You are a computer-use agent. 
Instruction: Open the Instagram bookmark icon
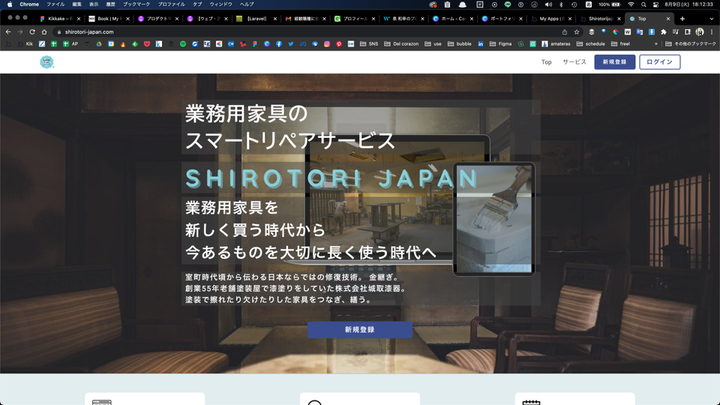(x=327, y=44)
